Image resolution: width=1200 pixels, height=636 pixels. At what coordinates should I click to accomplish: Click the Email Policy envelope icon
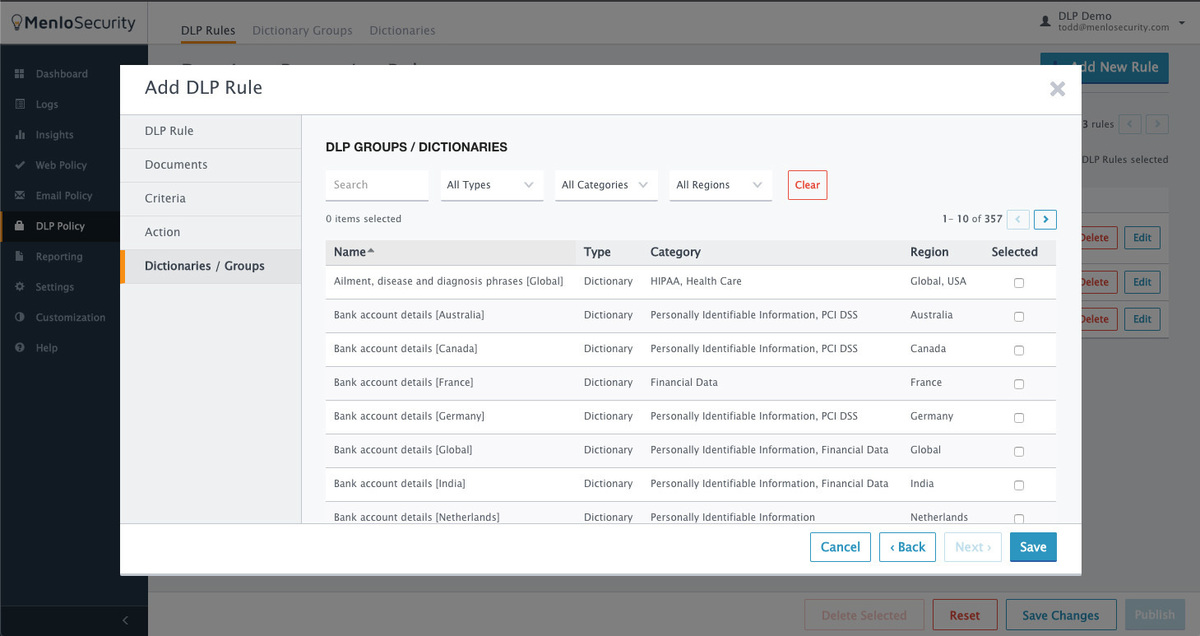click(x=19, y=196)
